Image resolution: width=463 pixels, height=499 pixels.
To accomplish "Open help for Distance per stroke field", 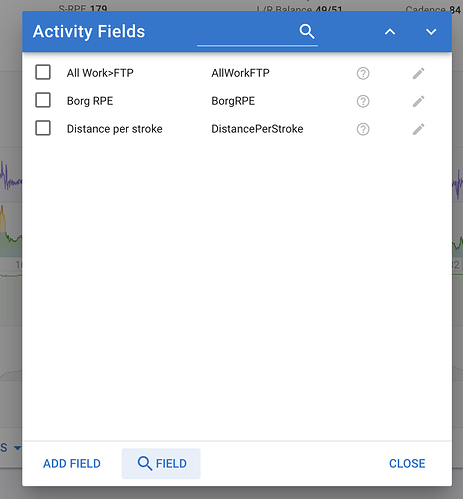I will pyautogui.click(x=363, y=129).
